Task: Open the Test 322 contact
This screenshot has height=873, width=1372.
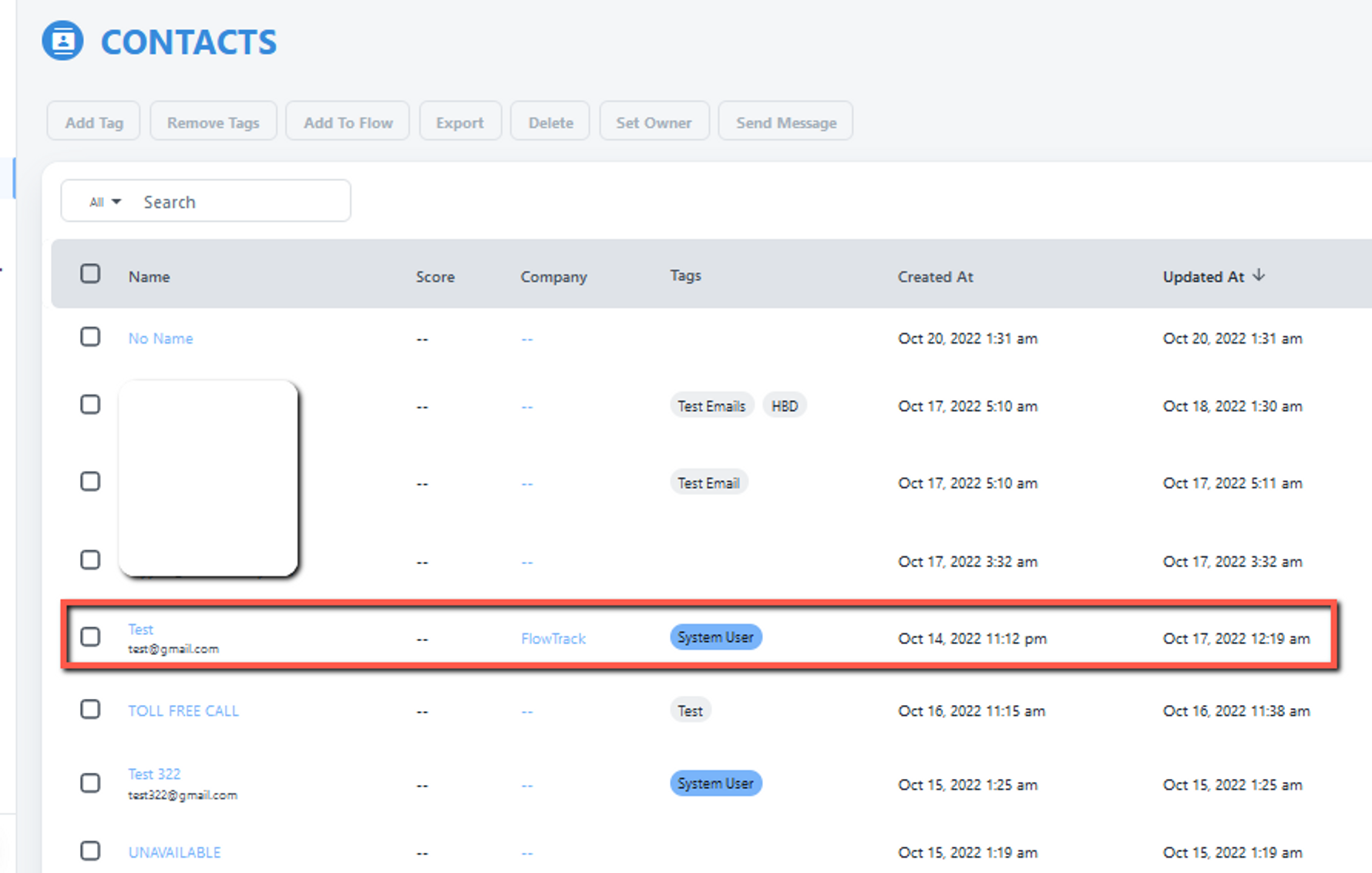Action: 154,774
